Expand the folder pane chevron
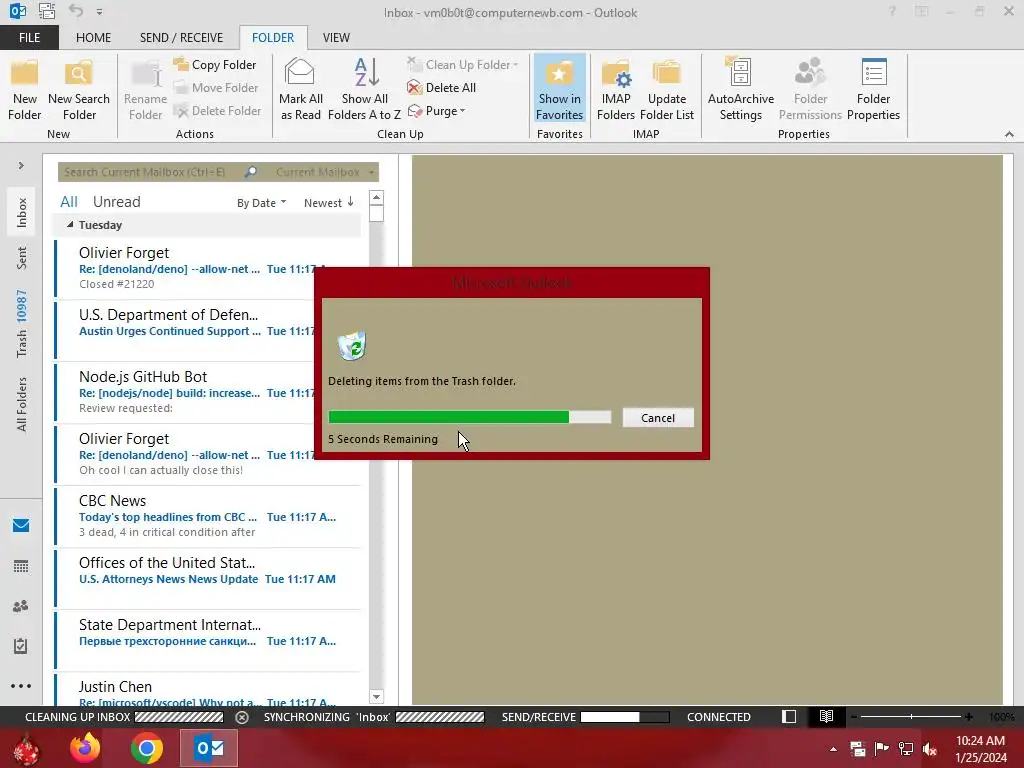The image size is (1024, 768). (21, 166)
